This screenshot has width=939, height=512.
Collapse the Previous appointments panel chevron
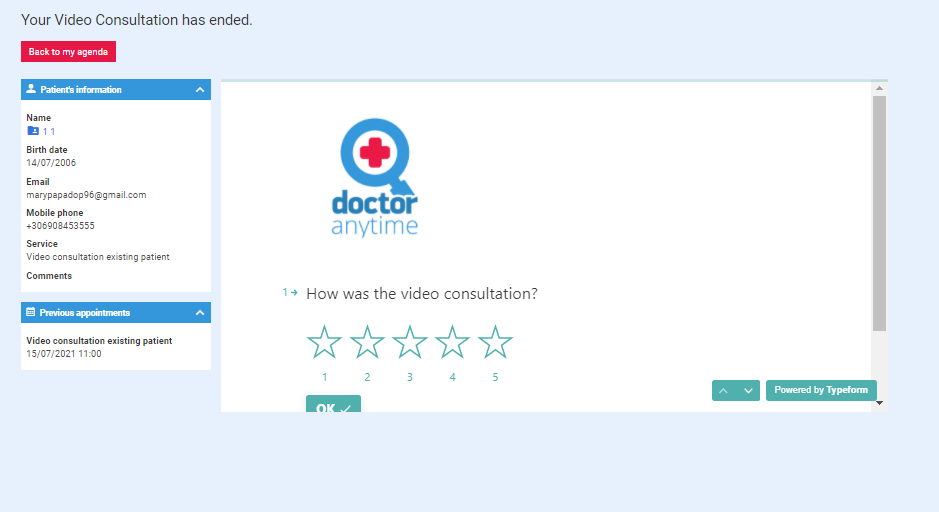(x=200, y=313)
